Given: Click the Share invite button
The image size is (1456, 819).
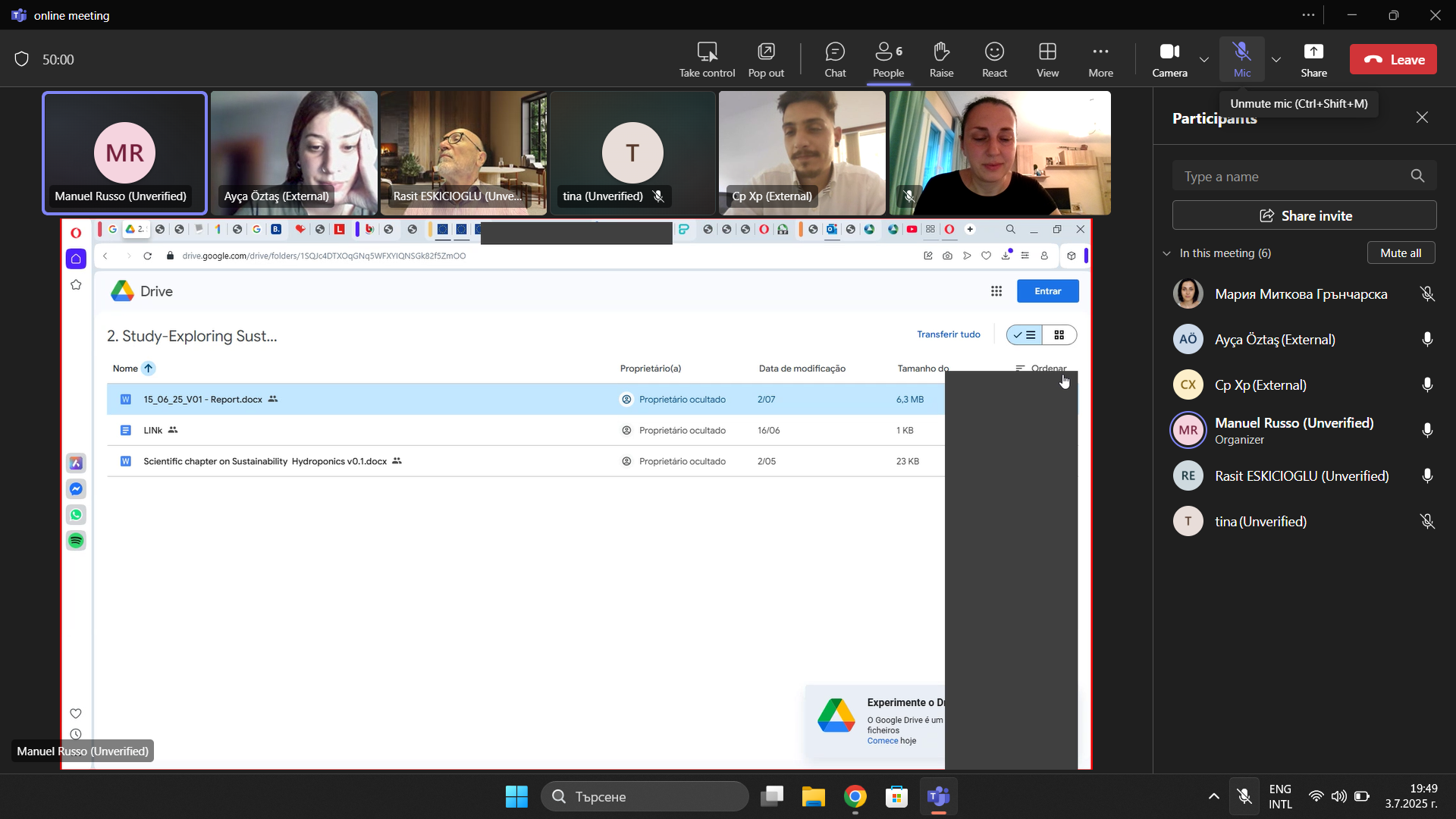Looking at the screenshot, I should click(1304, 215).
